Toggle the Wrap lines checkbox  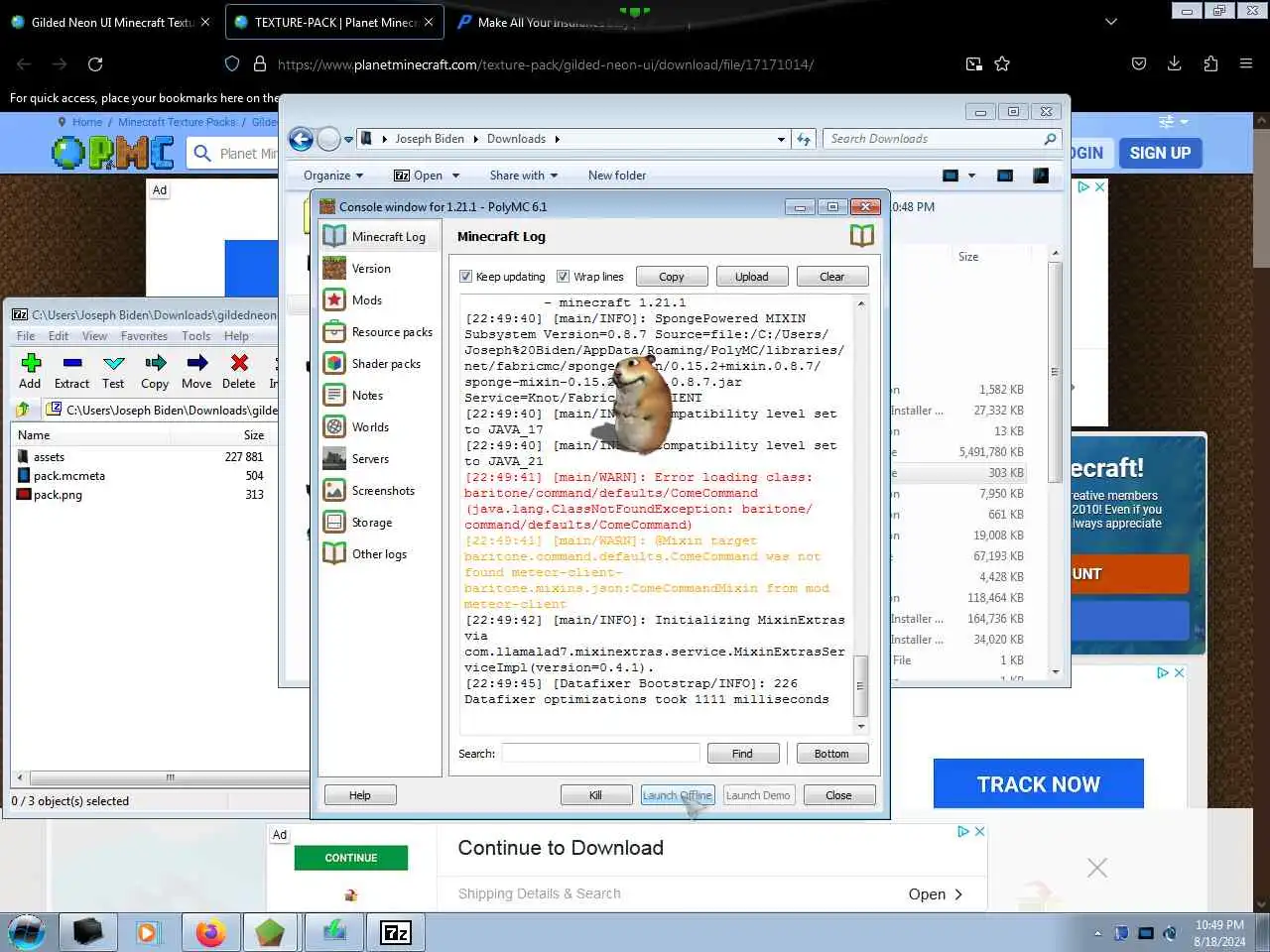click(x=563, y=277)
